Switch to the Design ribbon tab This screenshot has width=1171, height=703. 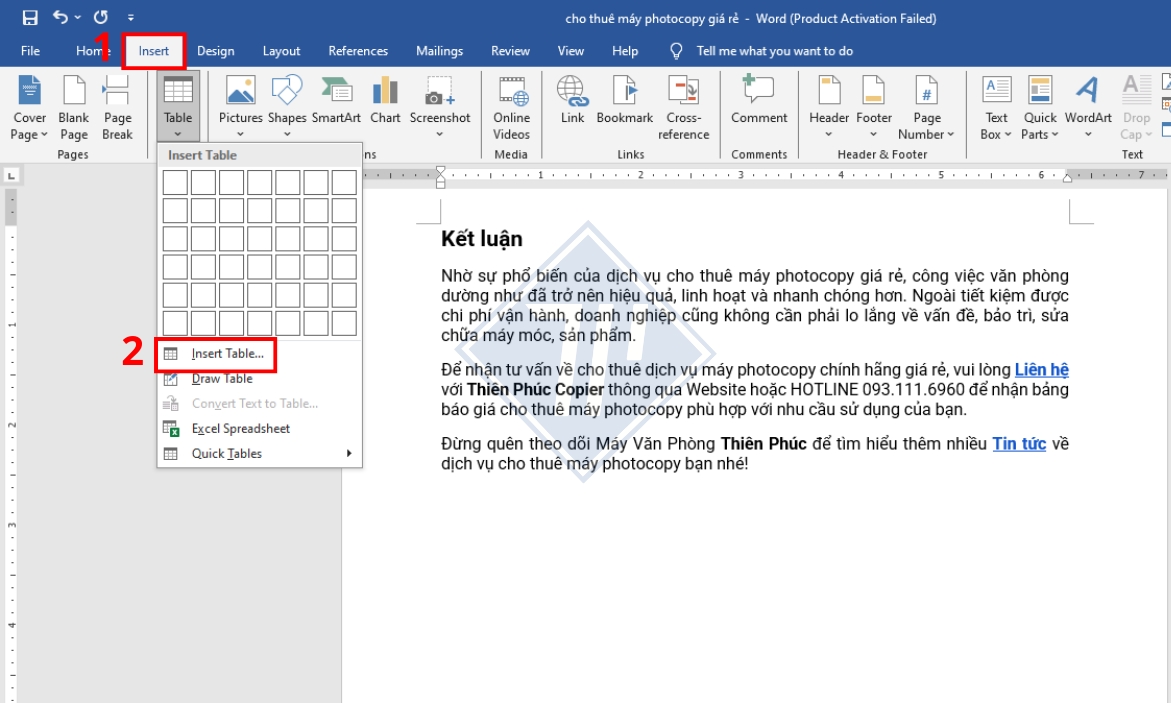(x=216, y=50)
